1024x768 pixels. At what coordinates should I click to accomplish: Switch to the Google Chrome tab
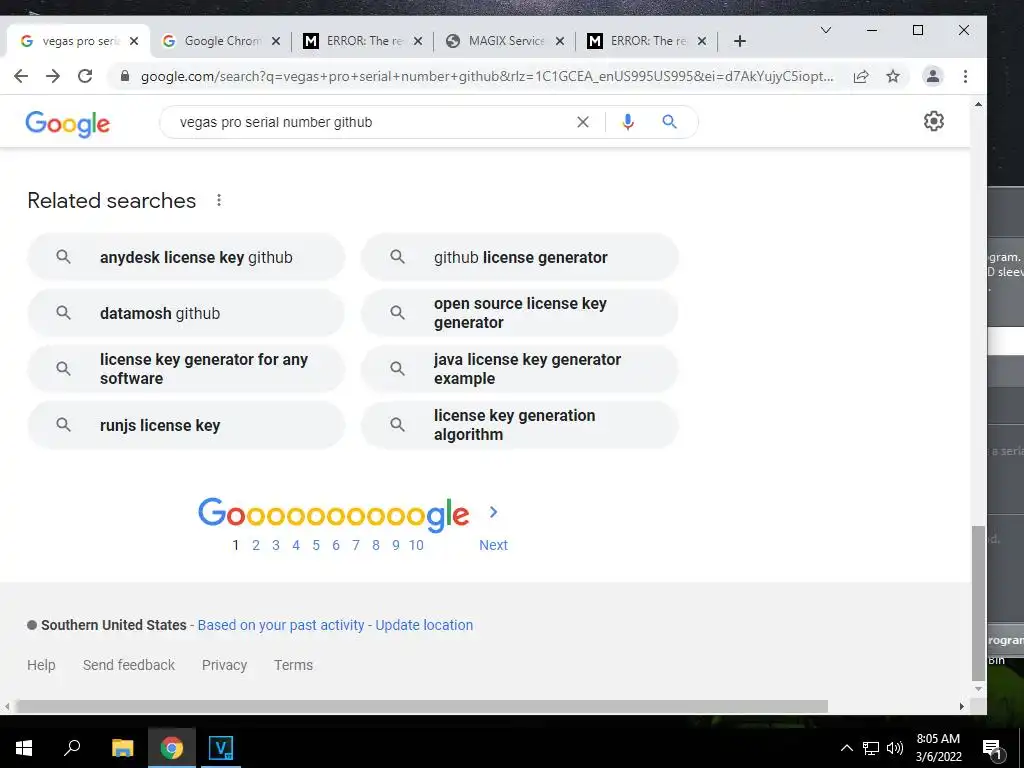point(221,41)
